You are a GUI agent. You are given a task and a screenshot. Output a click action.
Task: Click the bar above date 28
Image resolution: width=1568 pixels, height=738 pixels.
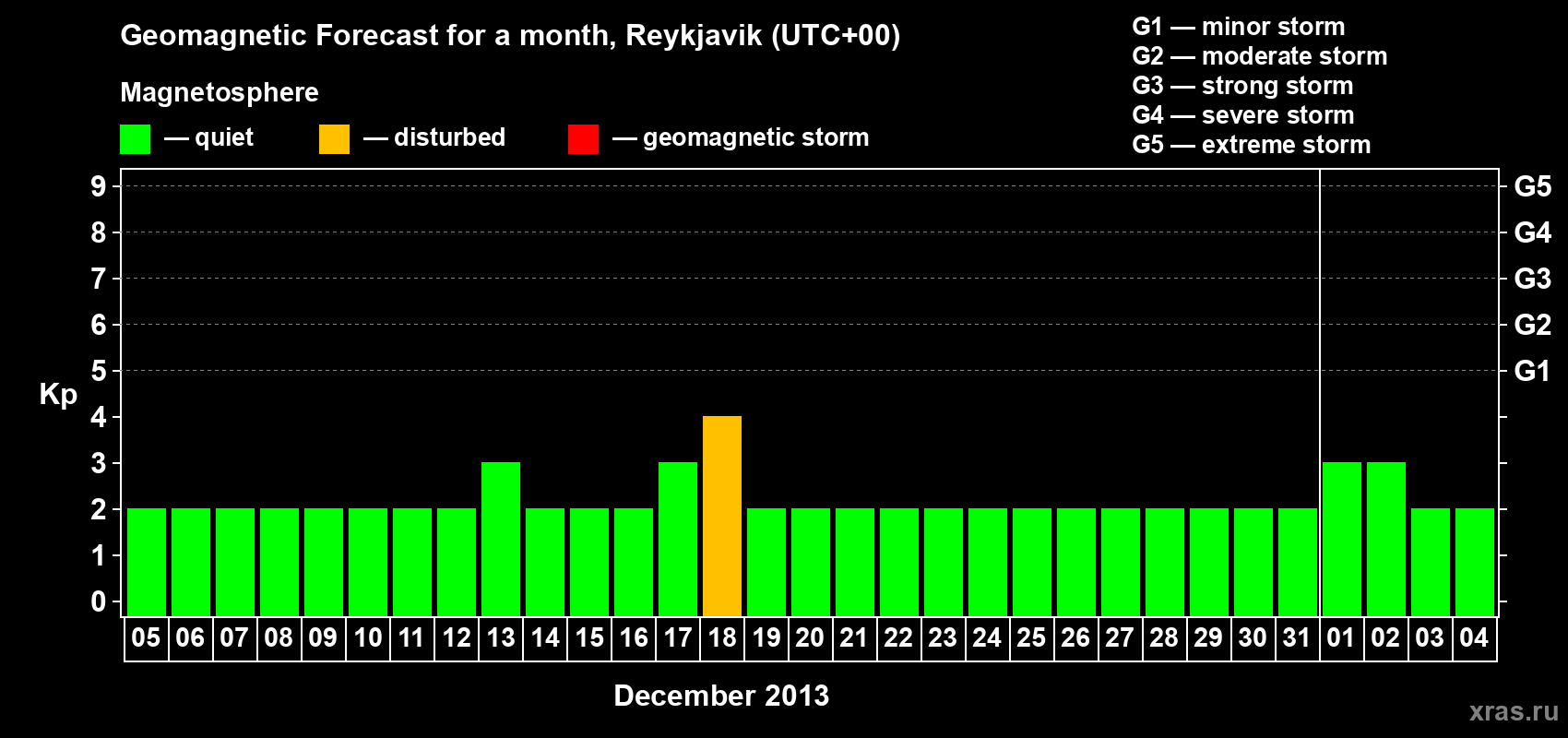click(1165, 563)
